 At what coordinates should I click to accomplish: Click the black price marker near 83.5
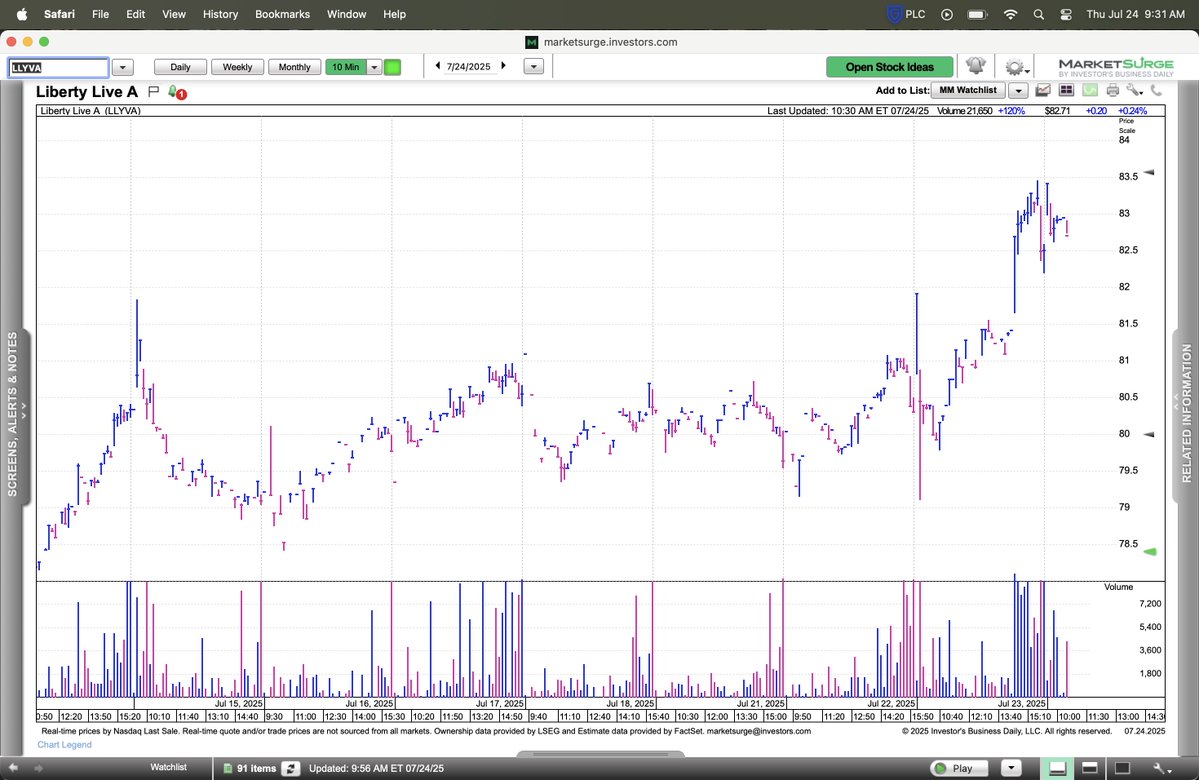(1149, 173)
